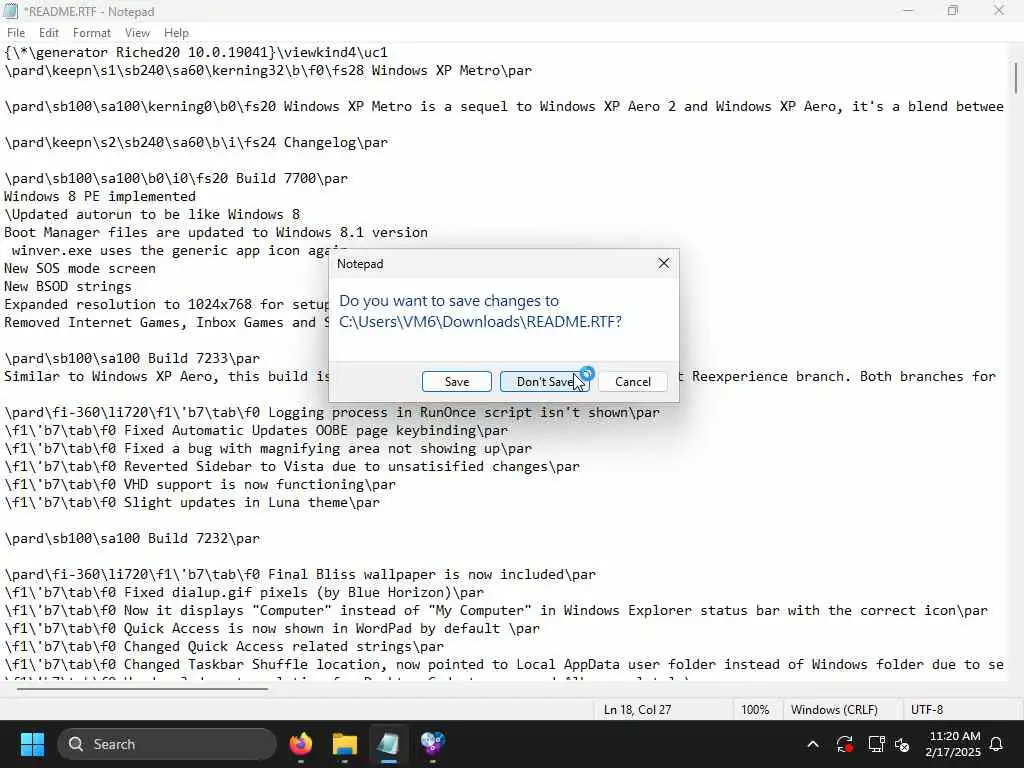Image resolution: width=1024 pixels, height=768 pixels.
Task: Open File Explorer from the taskbar
Action: click(345, 744)
